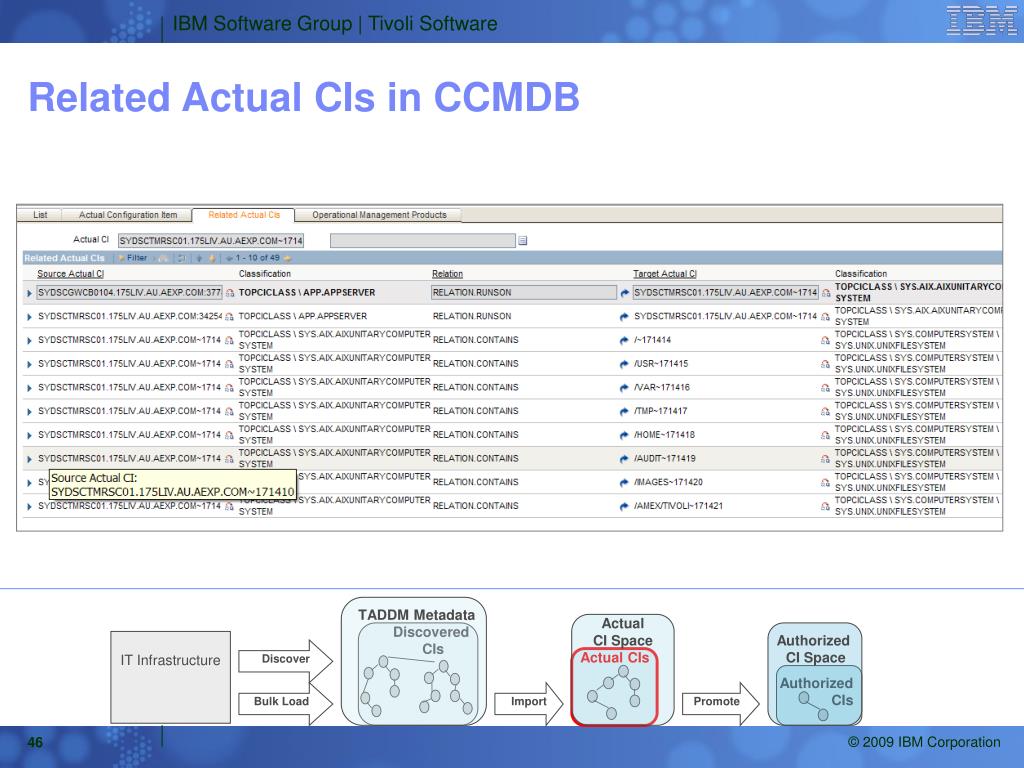
Task: Click classification icon after target /USR~171415
Action: [825, 364]
